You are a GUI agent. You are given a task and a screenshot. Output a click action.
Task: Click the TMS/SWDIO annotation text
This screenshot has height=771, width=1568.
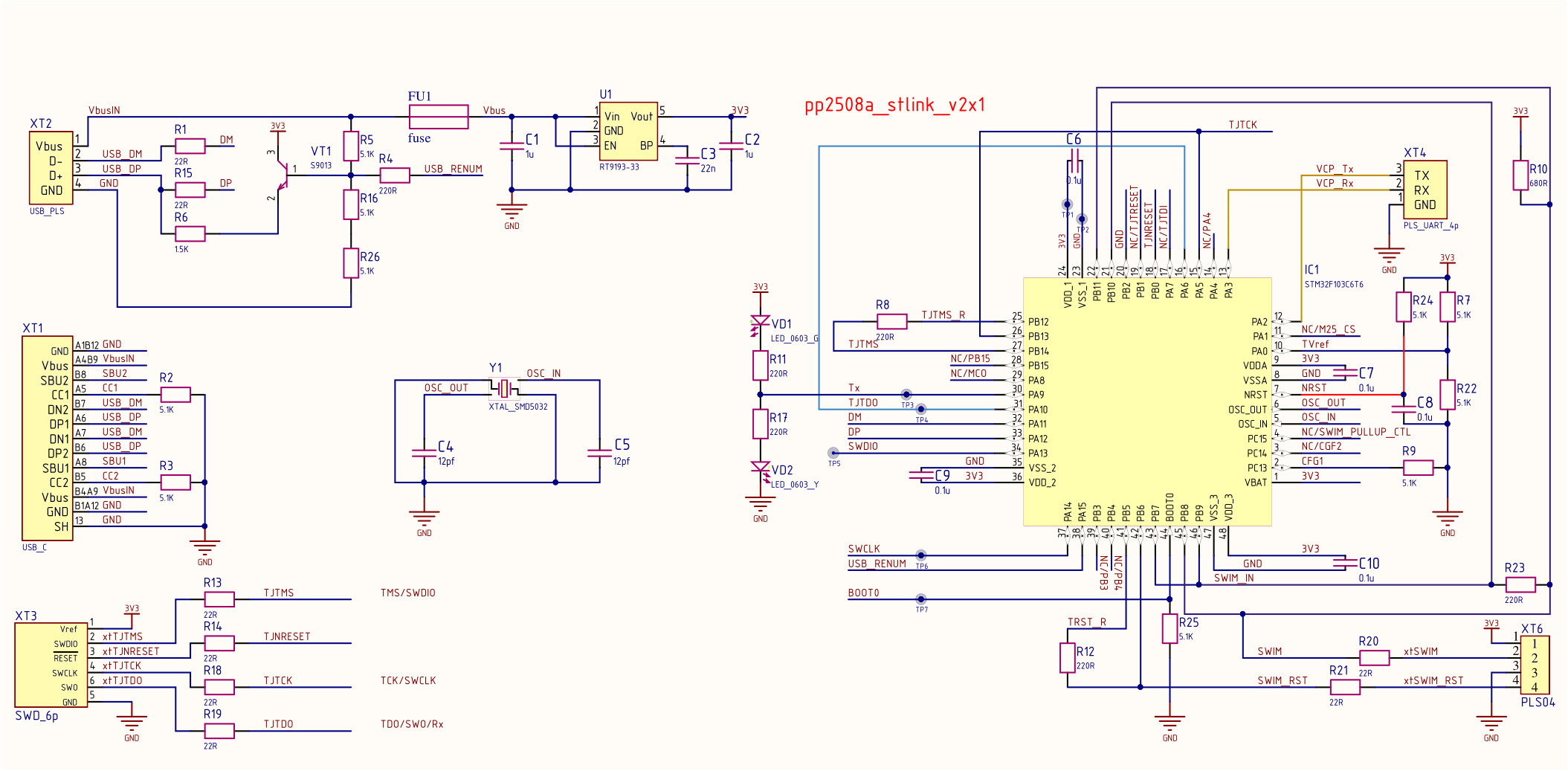[408, 593]
